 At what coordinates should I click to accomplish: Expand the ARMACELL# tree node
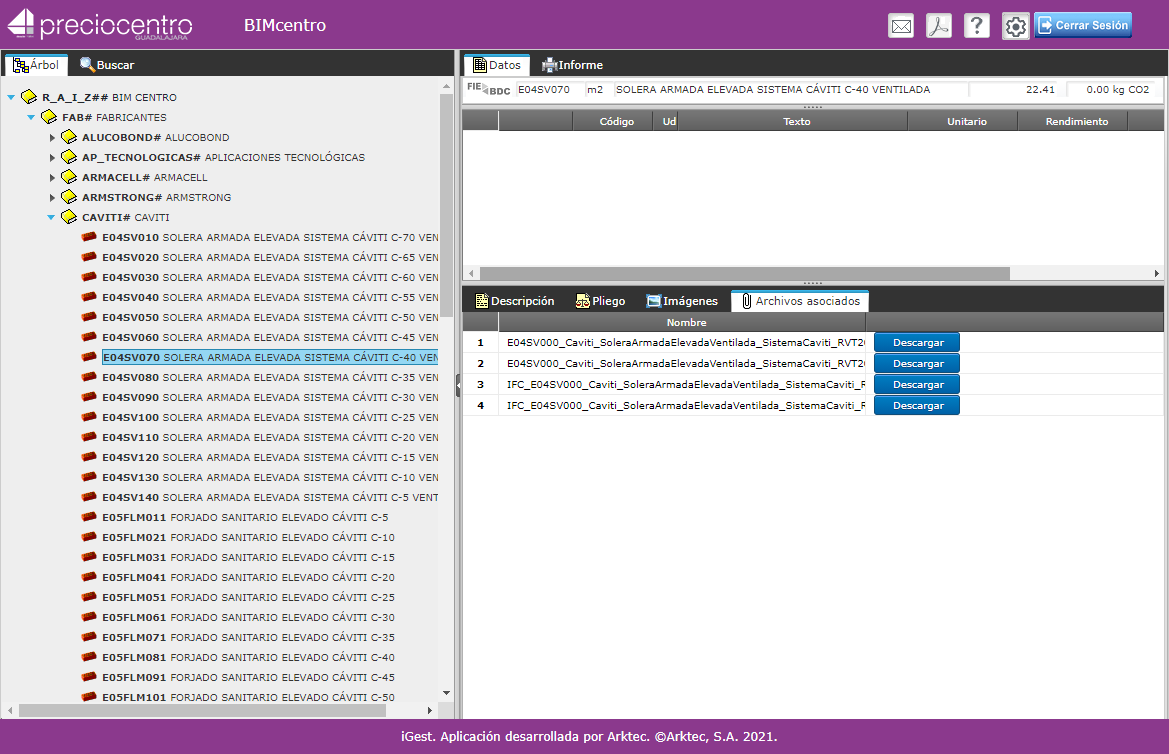point(52,177)
